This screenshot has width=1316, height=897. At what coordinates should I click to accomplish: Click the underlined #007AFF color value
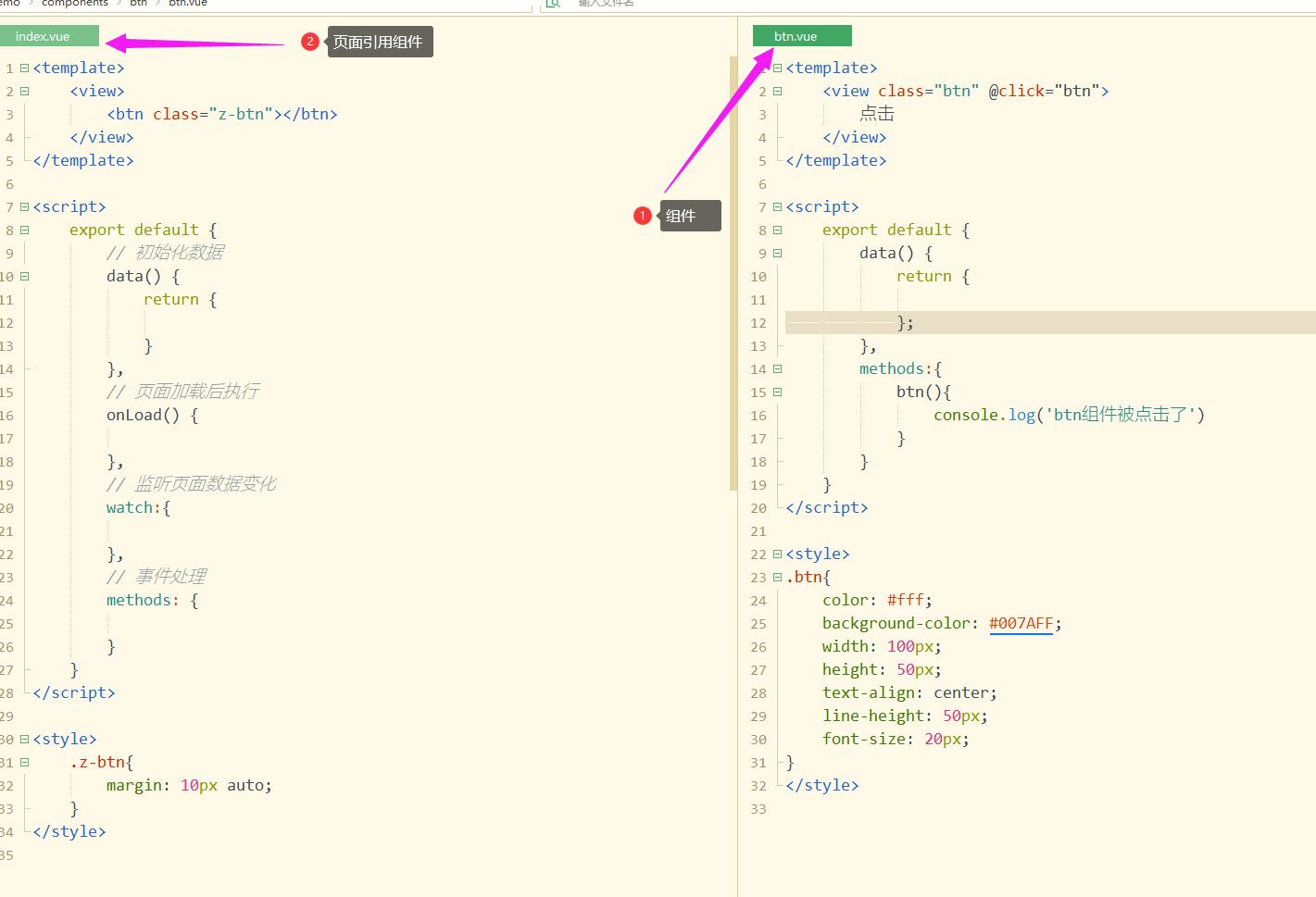[1021, 623]
